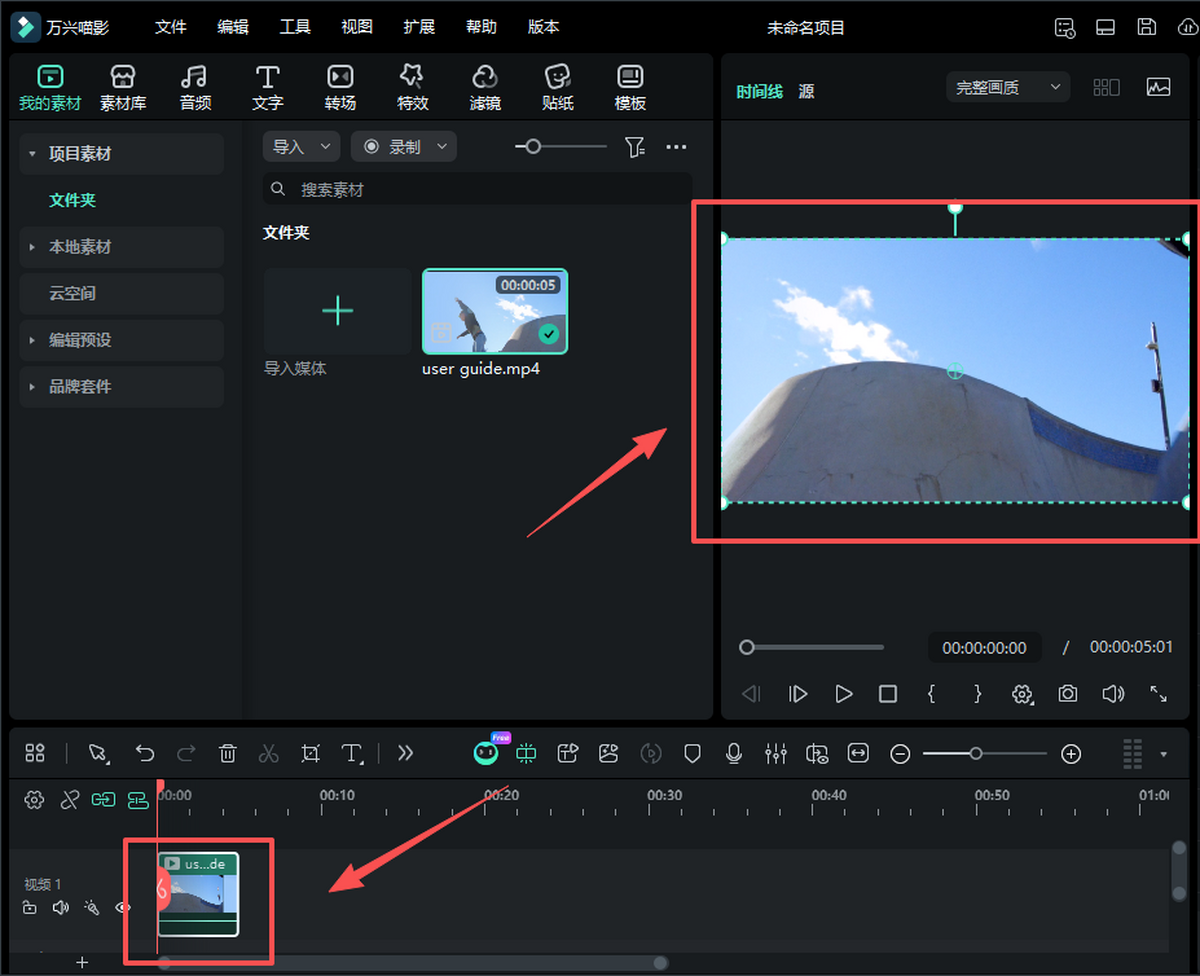The height and width of the screenshot is (976, 1200).
Task: Click the filter funnel icon in media panel
Action: pyautogui.click(x=634, y=147)
